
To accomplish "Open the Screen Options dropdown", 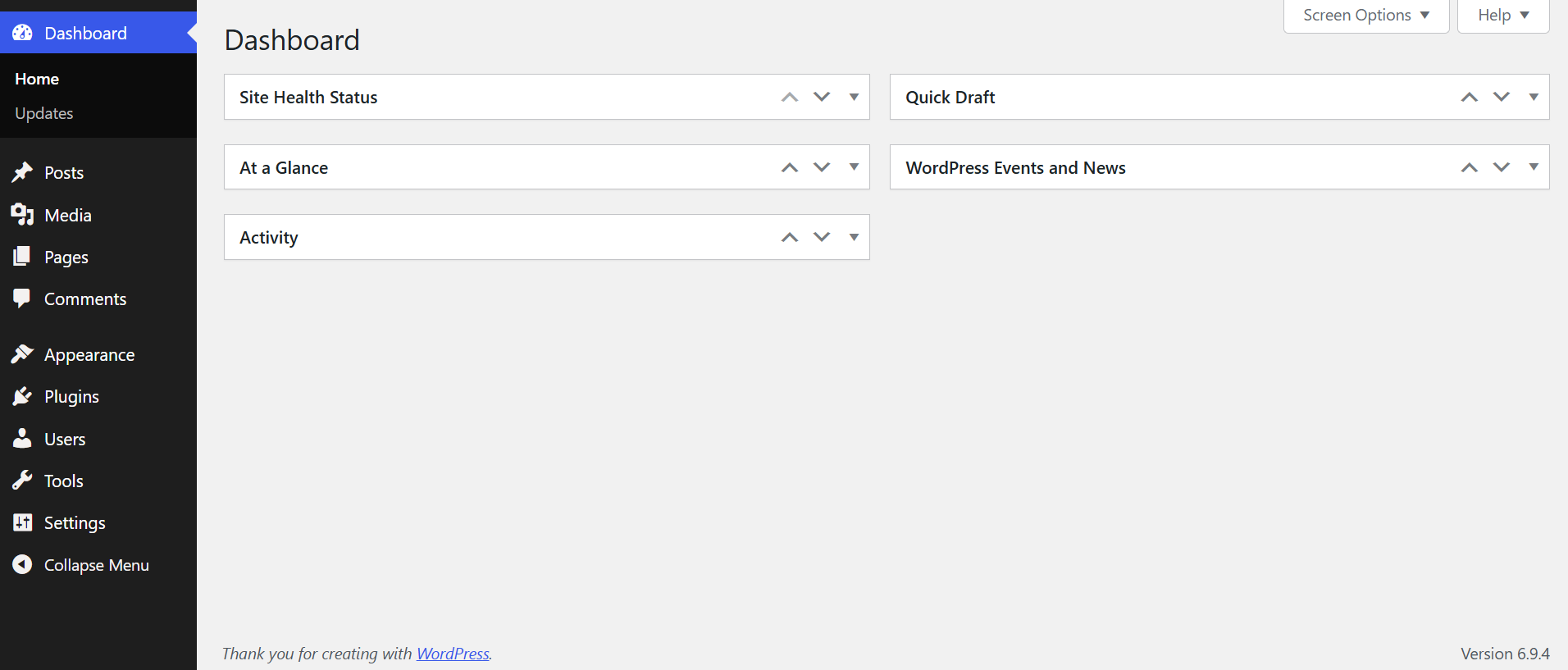I will click(x=1366, y=16).
